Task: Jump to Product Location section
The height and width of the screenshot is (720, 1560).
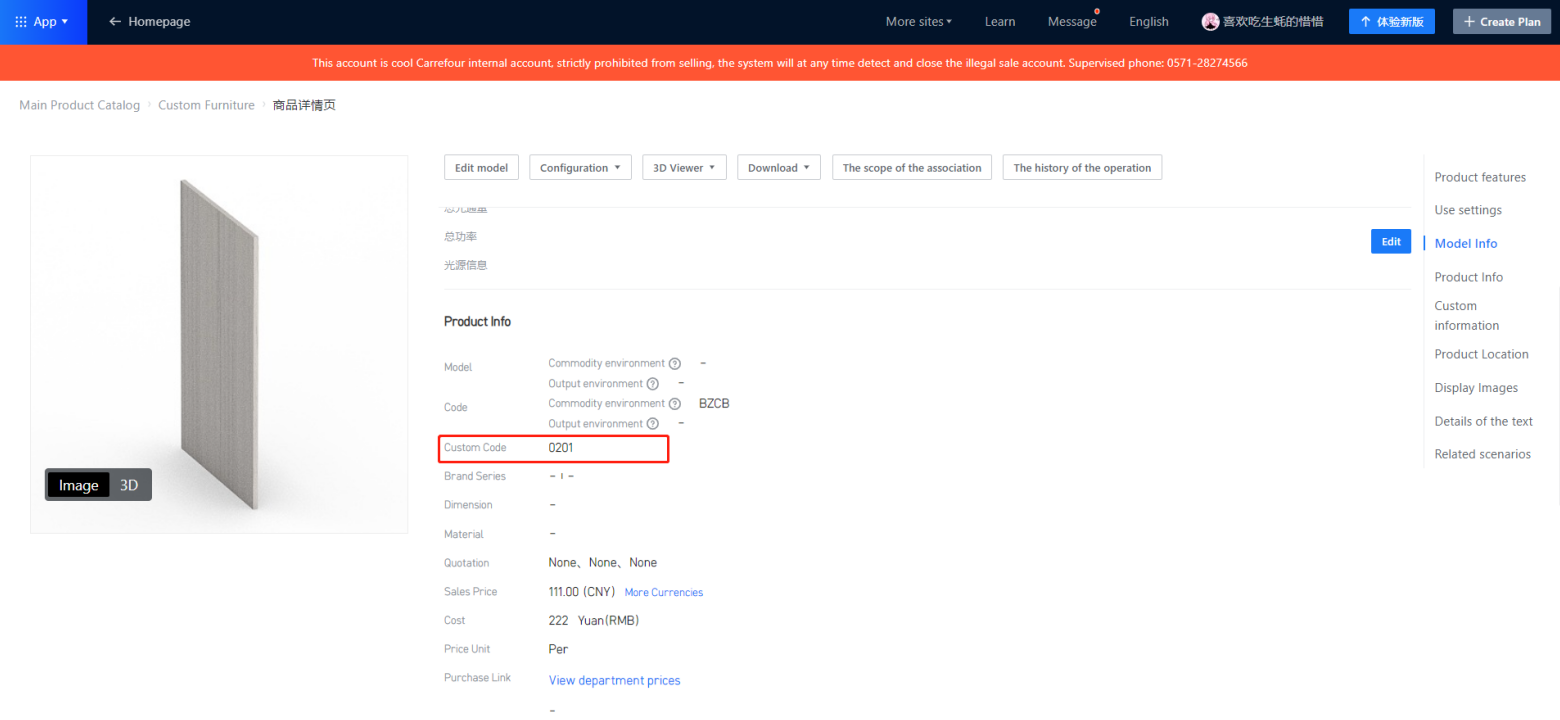Action: tap(1481, 354)
